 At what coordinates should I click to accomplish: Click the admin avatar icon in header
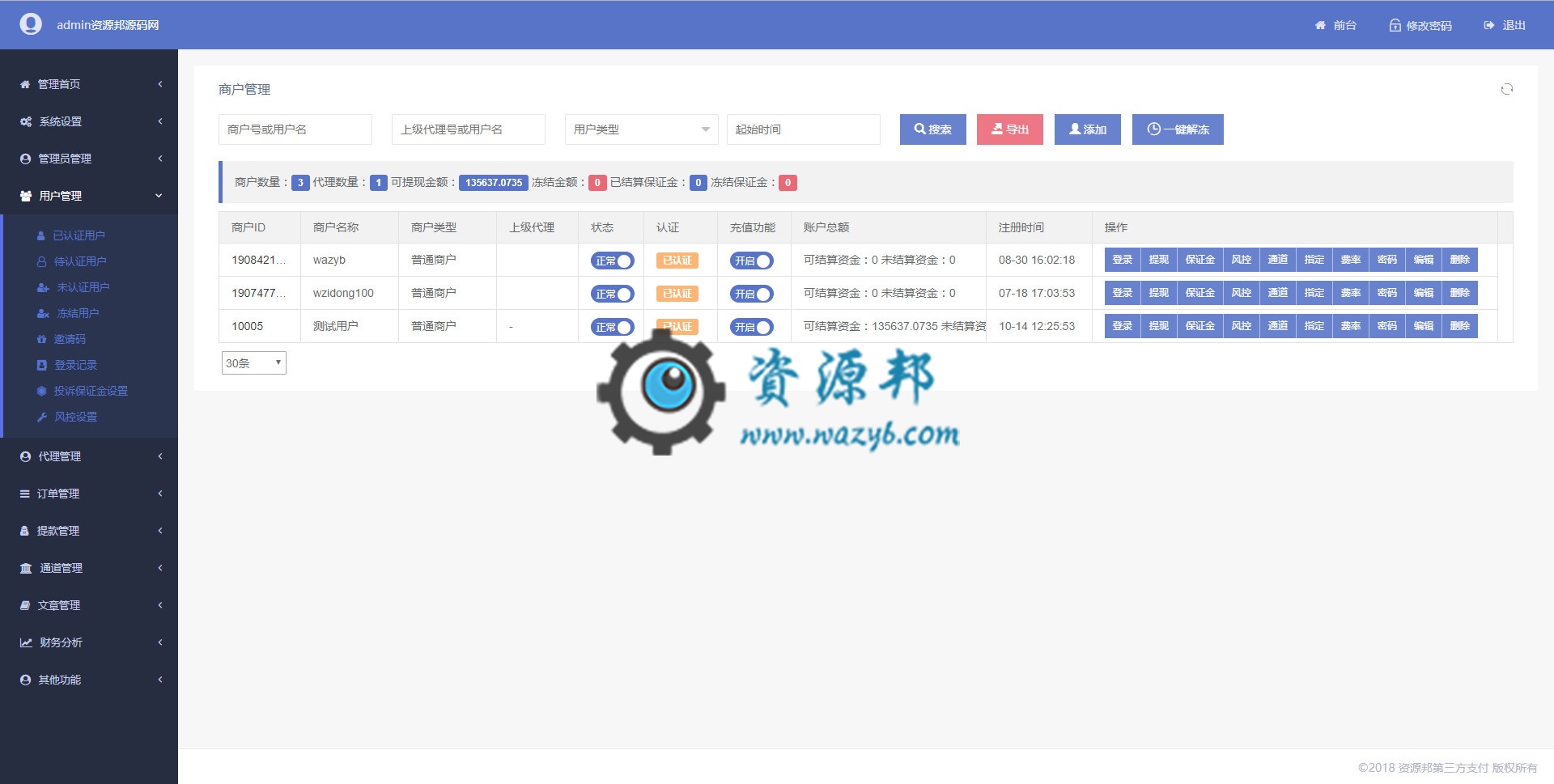[31, 24]
